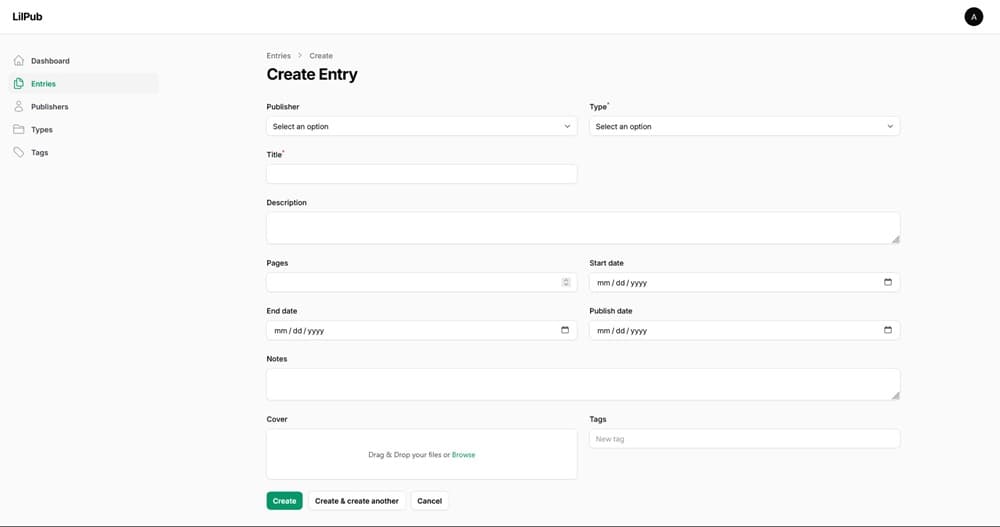Click the Pages number stepper arrows
Screen dimensions: 1000x527
[x=566, y=283]
